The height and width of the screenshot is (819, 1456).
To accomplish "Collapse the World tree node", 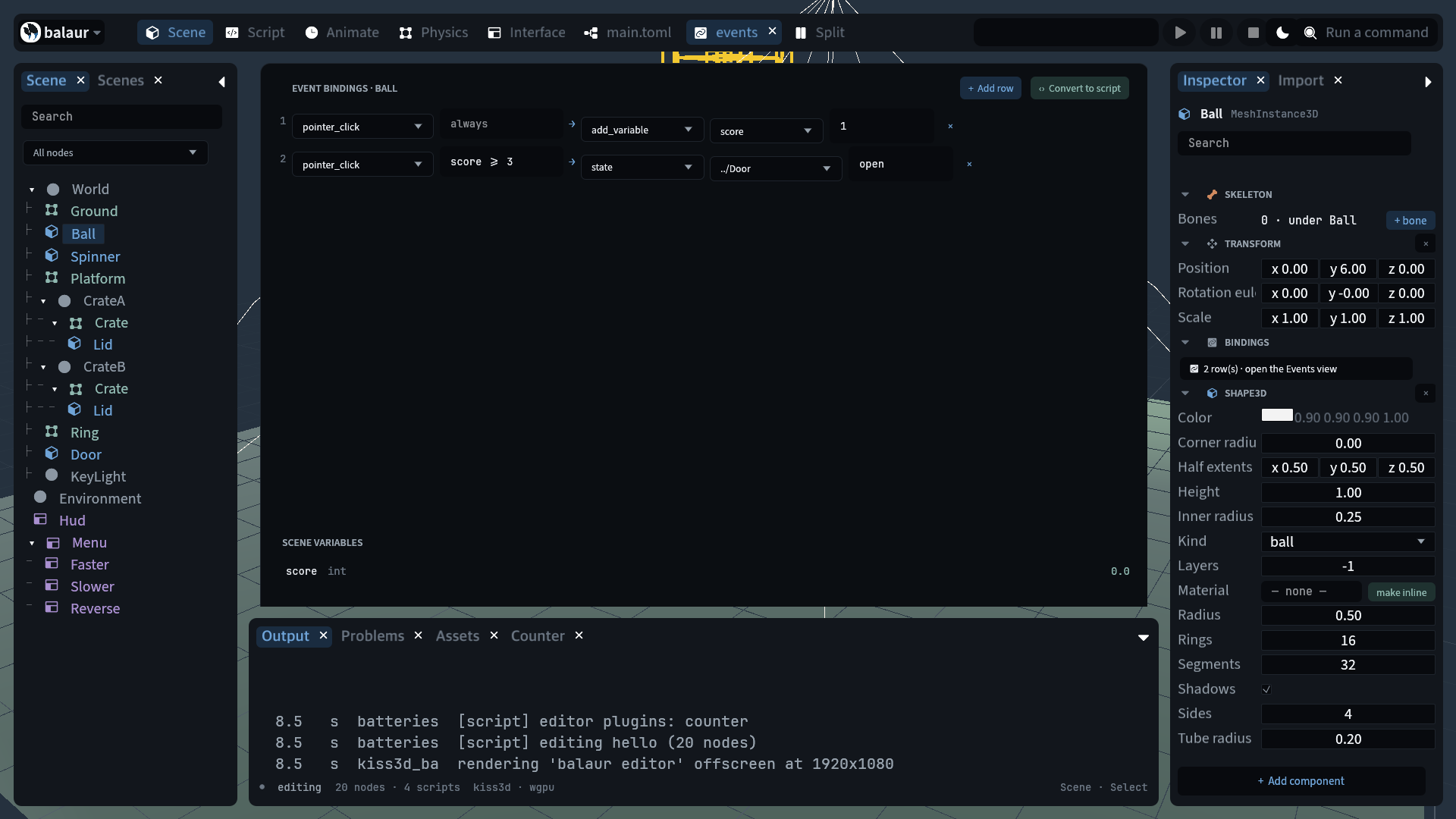I will click(32, 190).
